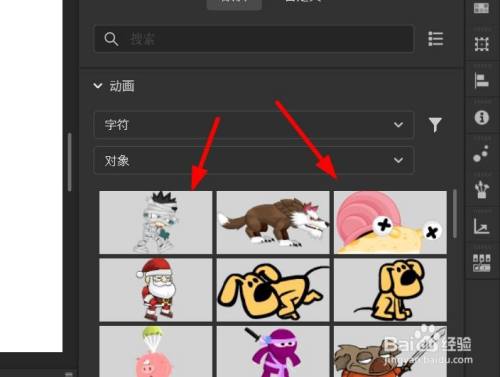Click the left panel vertical scrollbar
This screenshot has width=500, height=377.
coord(69,162)
